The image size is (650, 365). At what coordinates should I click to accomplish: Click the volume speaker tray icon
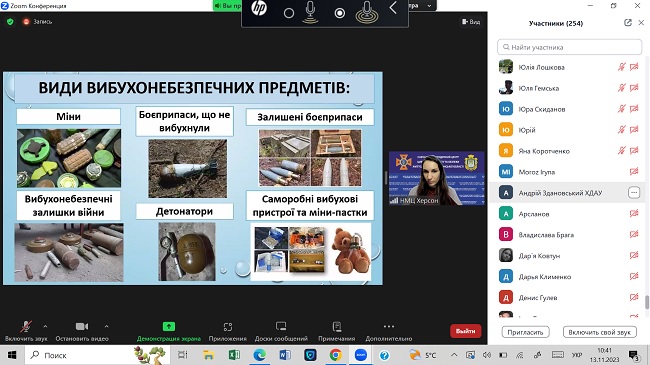coord(487,355)
